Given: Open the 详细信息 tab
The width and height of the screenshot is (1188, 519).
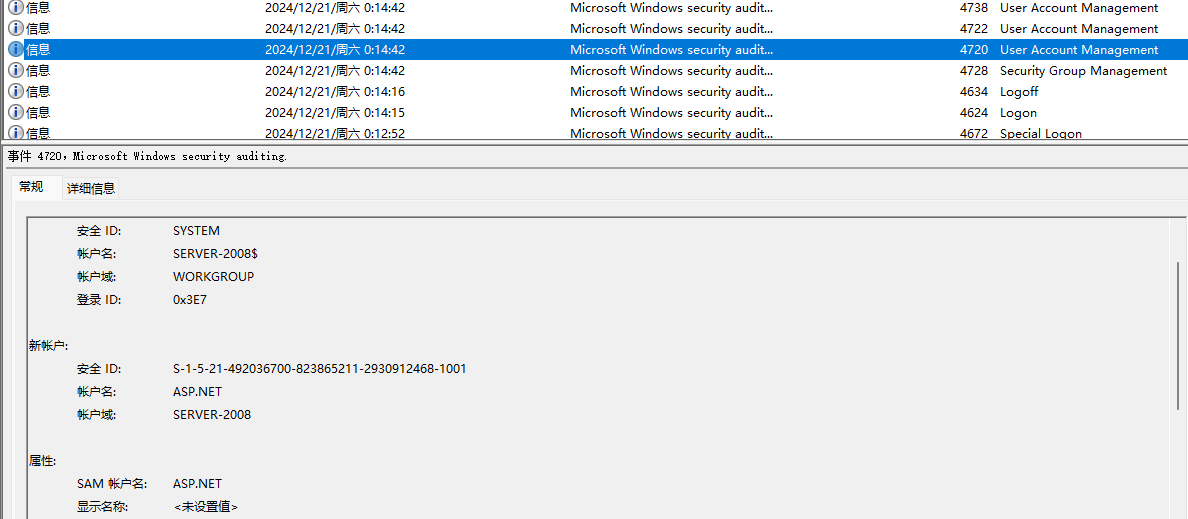Looking at the screenshot, I should click(91, 188).
